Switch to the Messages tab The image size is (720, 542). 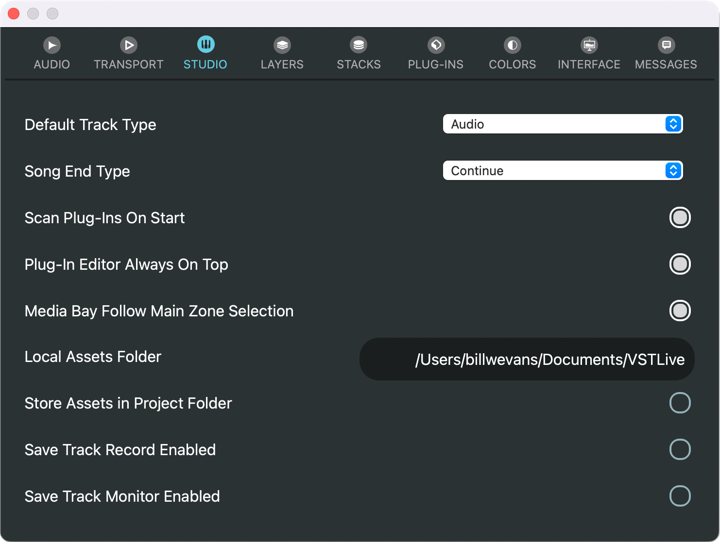(666, 54)
